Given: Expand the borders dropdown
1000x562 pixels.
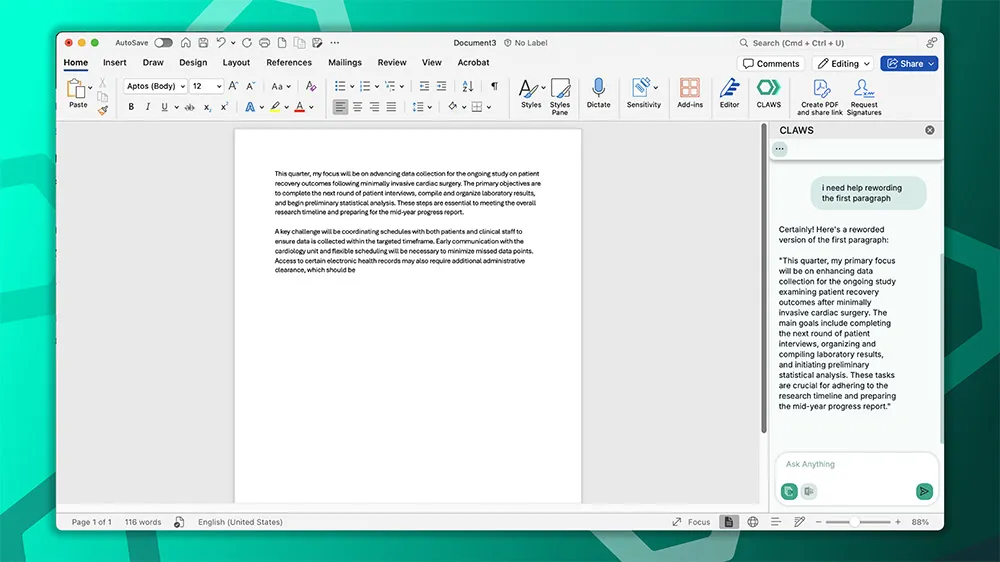Looking at the screenshot, I should click(x=489, y=107).
